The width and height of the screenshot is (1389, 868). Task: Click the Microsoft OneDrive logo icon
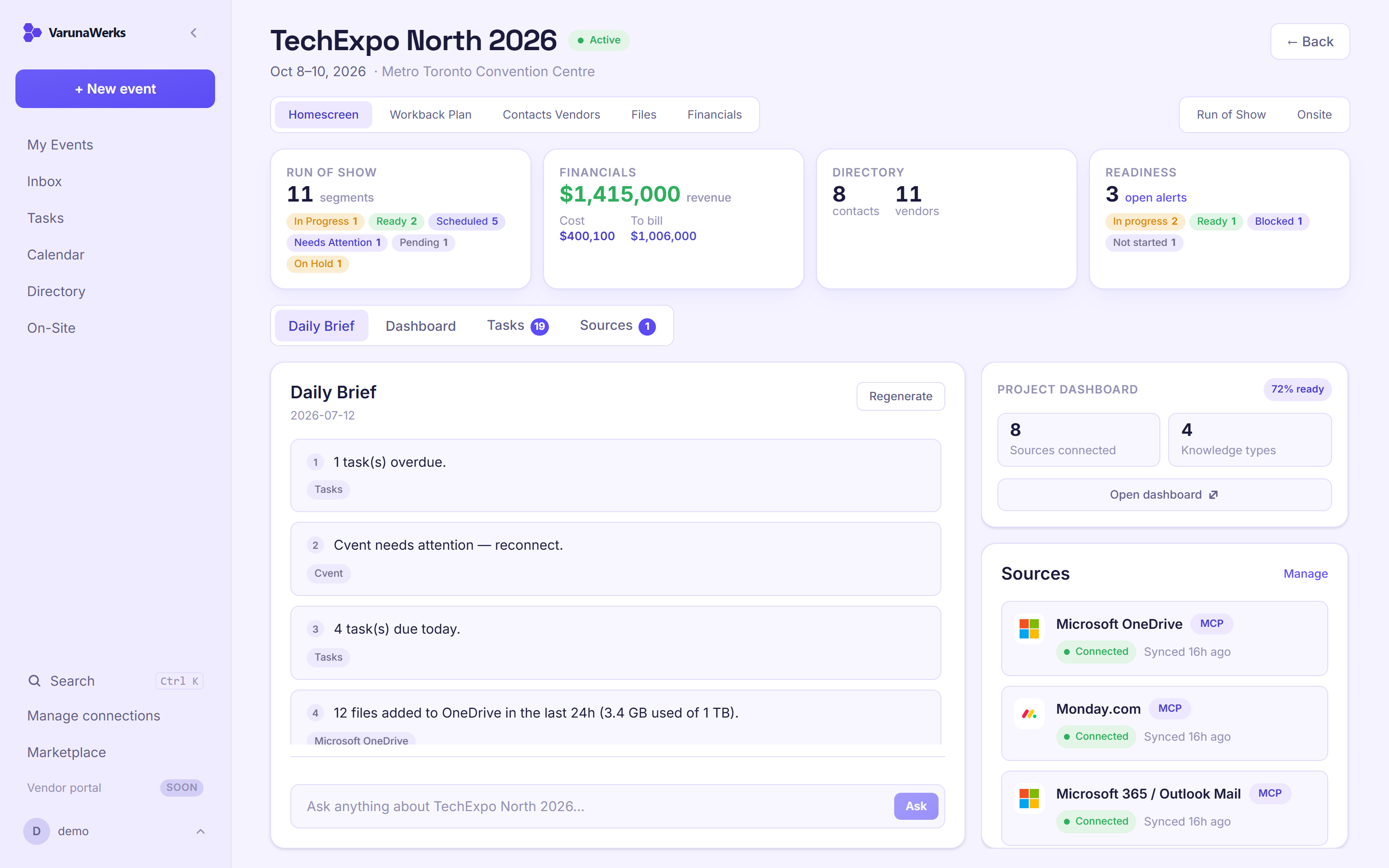1029,629
